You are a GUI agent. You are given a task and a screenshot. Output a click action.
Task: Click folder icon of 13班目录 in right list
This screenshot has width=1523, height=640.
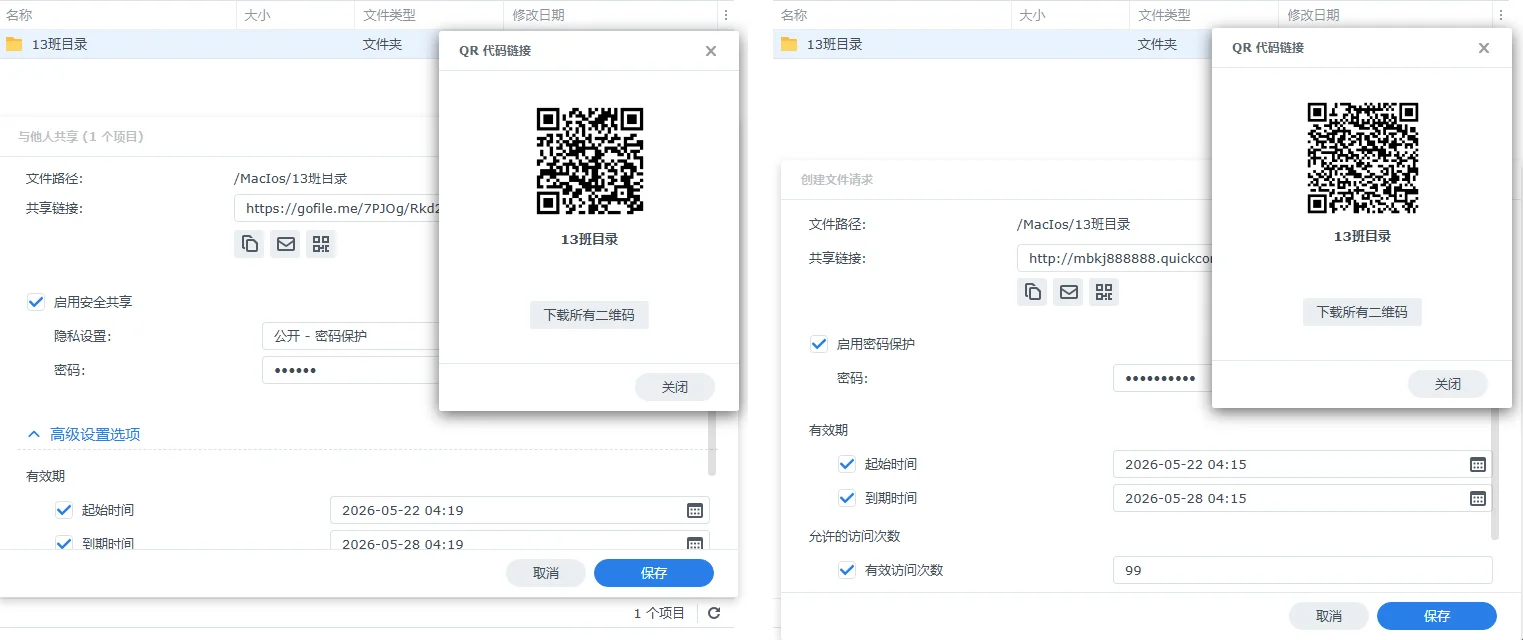click(789, 44)
